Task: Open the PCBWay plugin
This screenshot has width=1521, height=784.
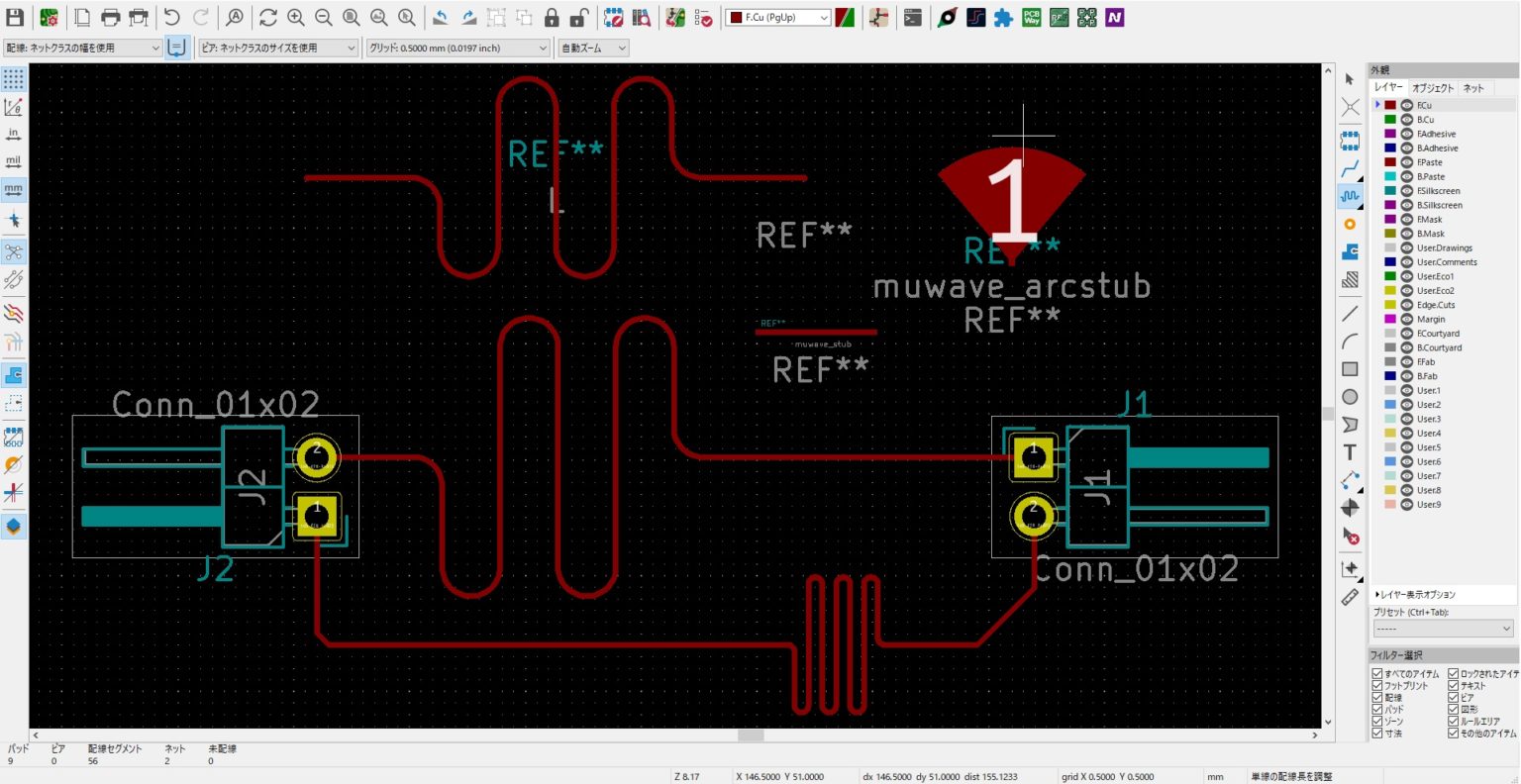Action: (1031, 18)
